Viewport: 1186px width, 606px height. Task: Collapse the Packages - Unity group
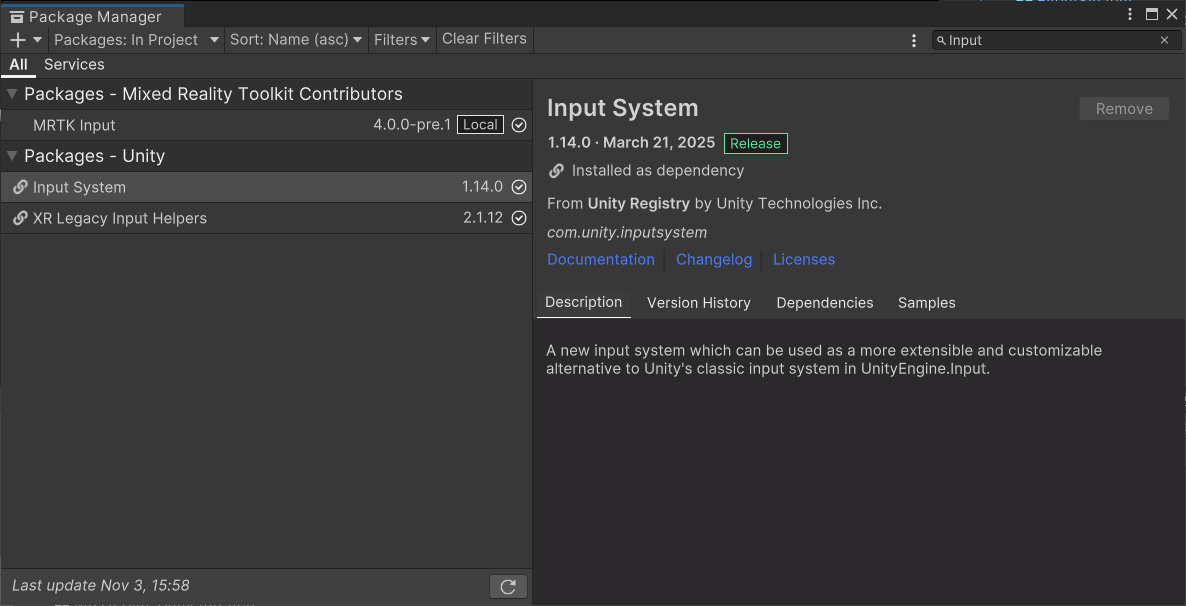coord(13,156)
